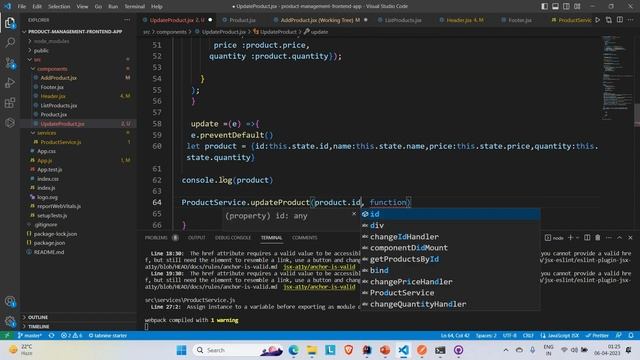The image size is (640, 360).
Task: Open the Output panel tab
Action: point(196,238)
